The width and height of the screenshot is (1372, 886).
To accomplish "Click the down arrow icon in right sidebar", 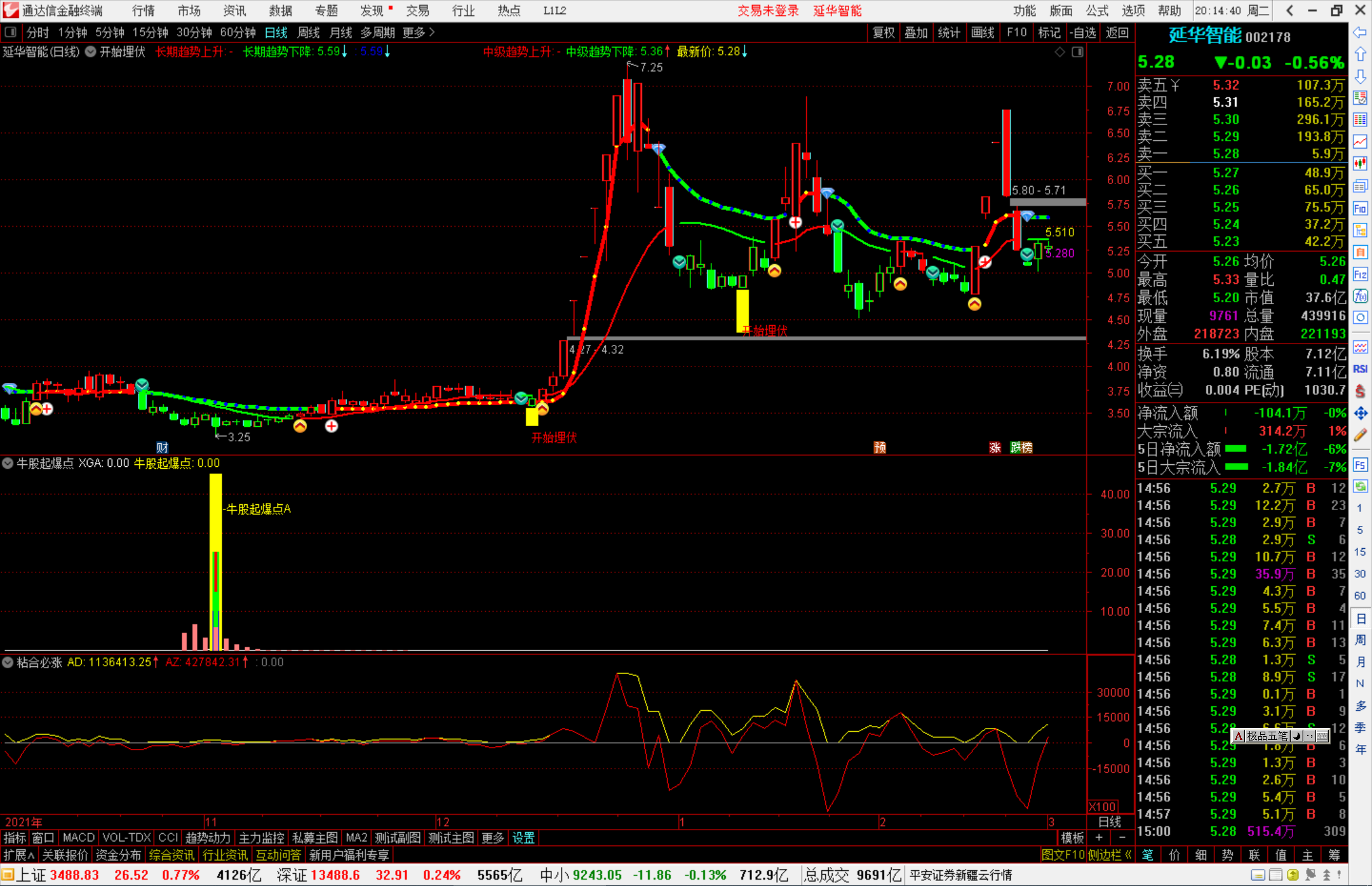I will pyautogui.click(x=1360, y=76).
